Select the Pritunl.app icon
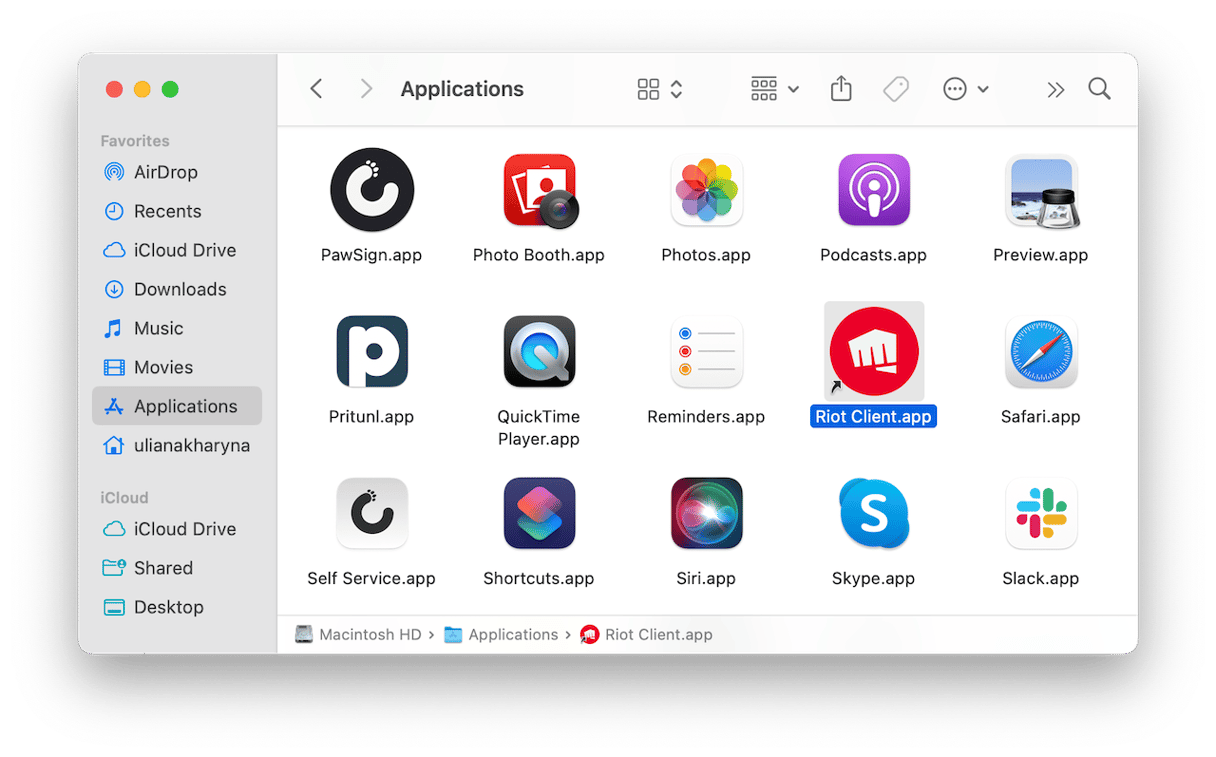1216x757 pixels. [x=372, y=352]
